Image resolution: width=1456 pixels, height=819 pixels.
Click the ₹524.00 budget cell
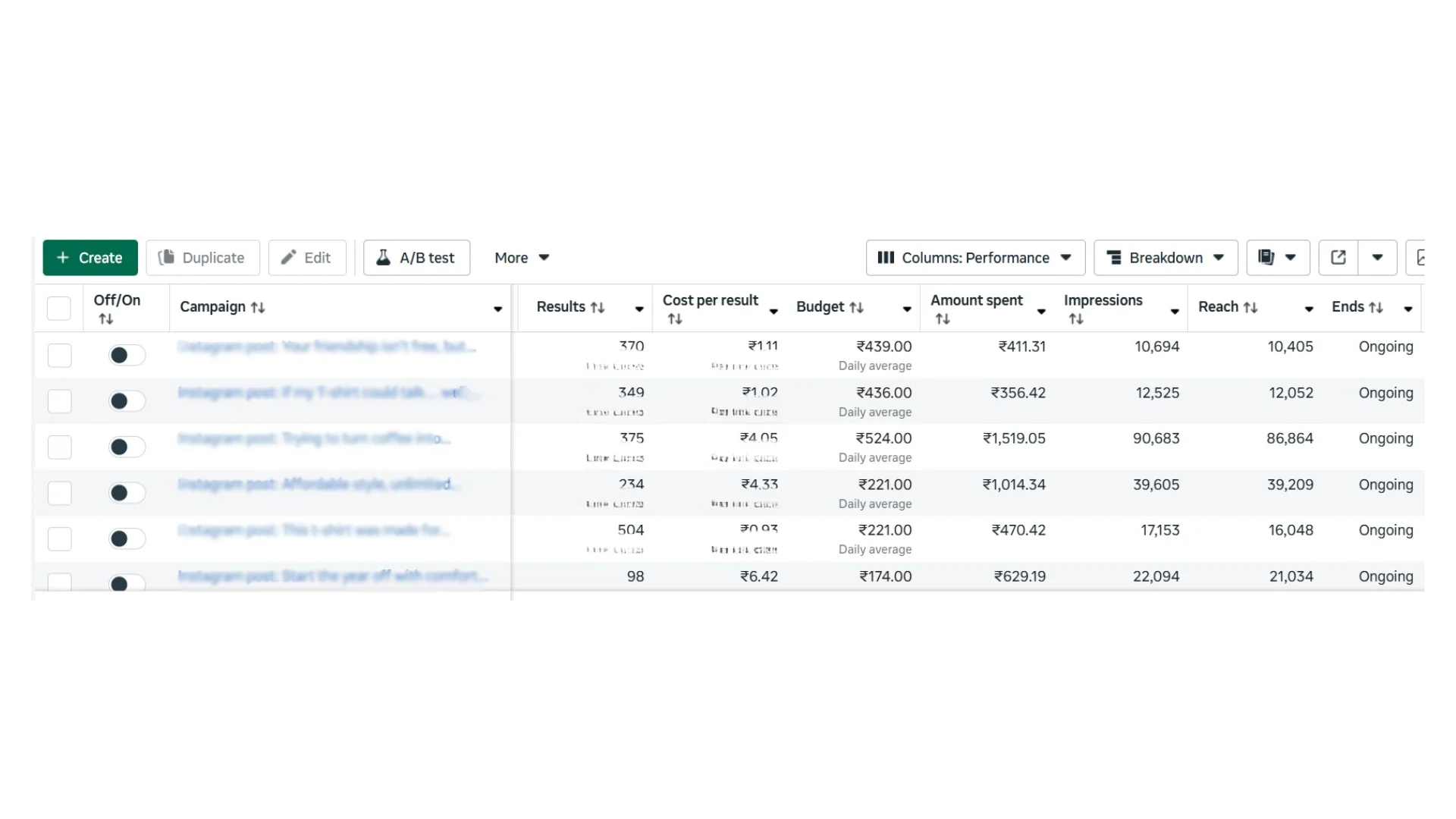[884, 438]
